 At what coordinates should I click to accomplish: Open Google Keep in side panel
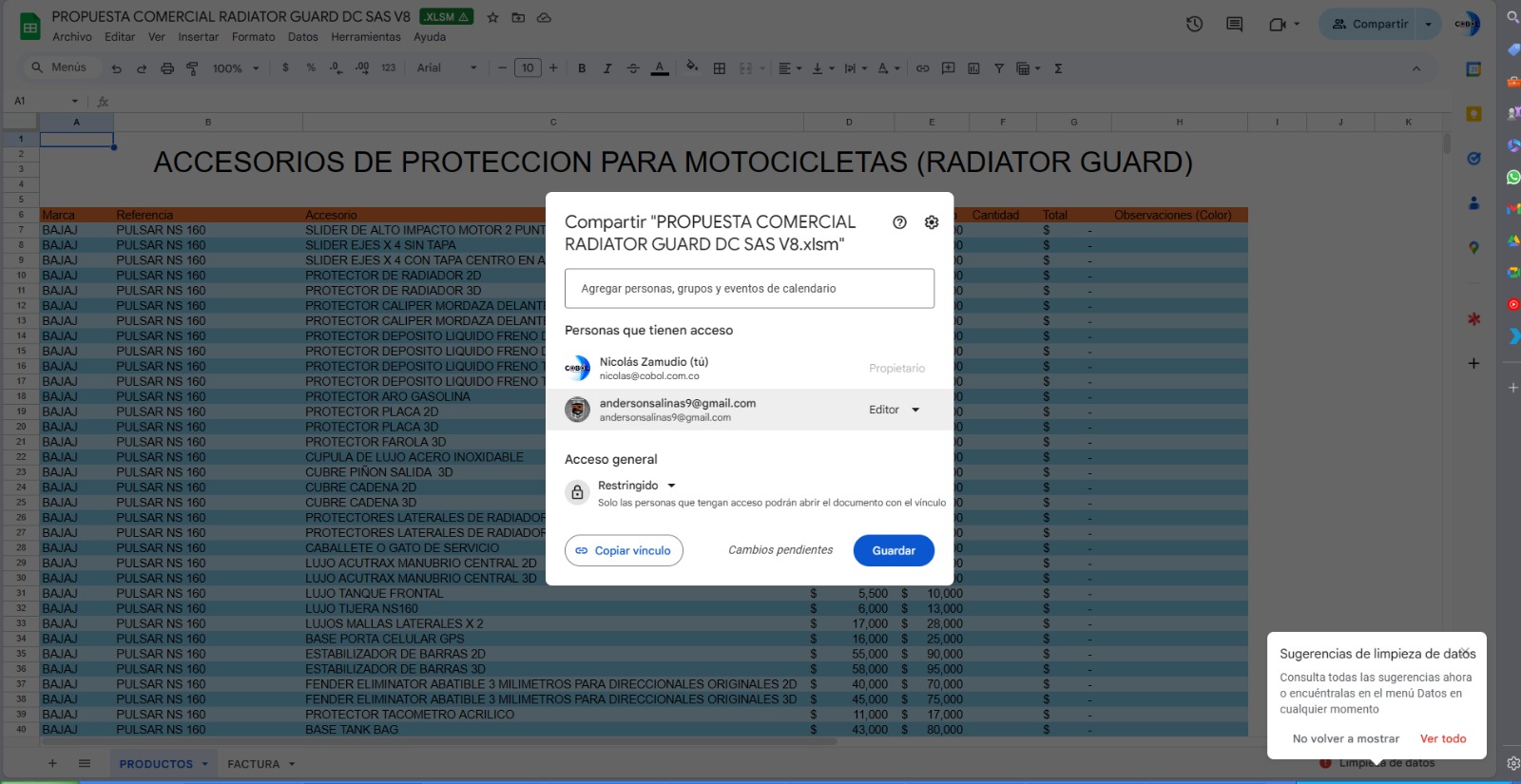point(1473,114)
